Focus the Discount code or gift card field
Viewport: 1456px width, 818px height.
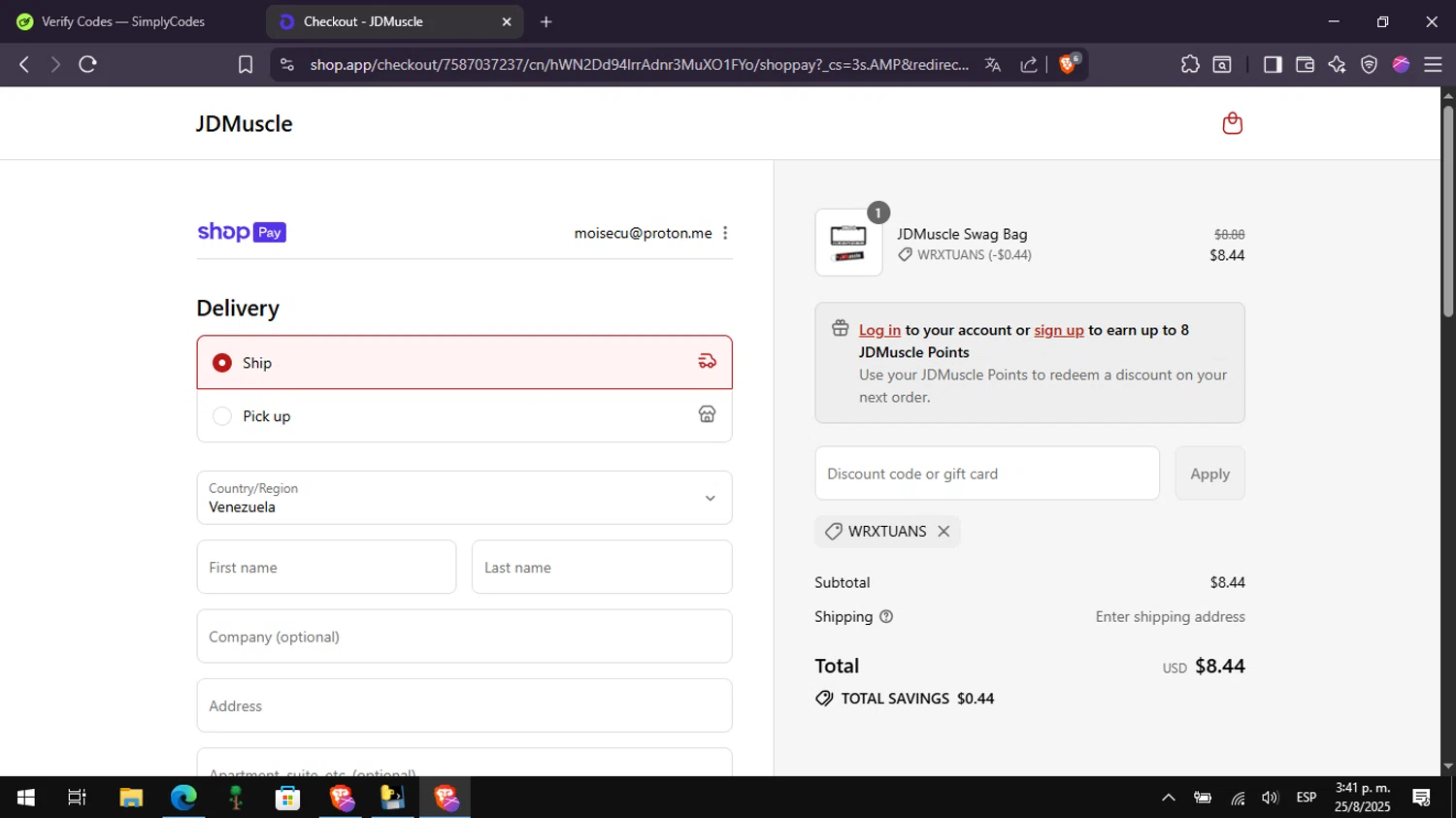[987, 474]
